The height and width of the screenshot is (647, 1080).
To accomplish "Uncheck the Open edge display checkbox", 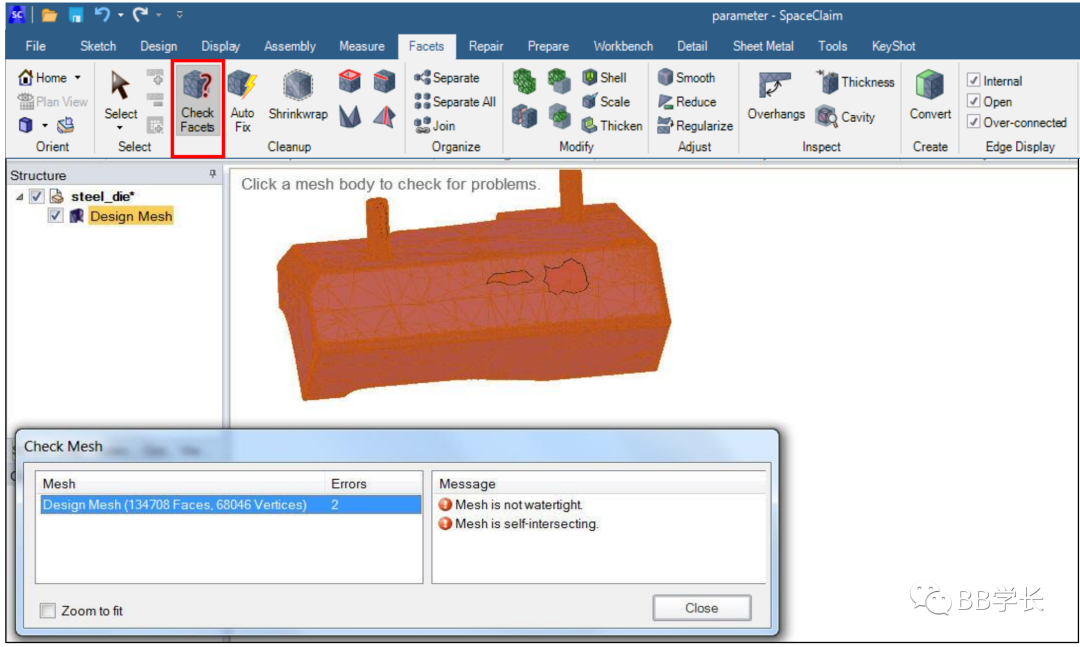I will click(x=973, y=101).
